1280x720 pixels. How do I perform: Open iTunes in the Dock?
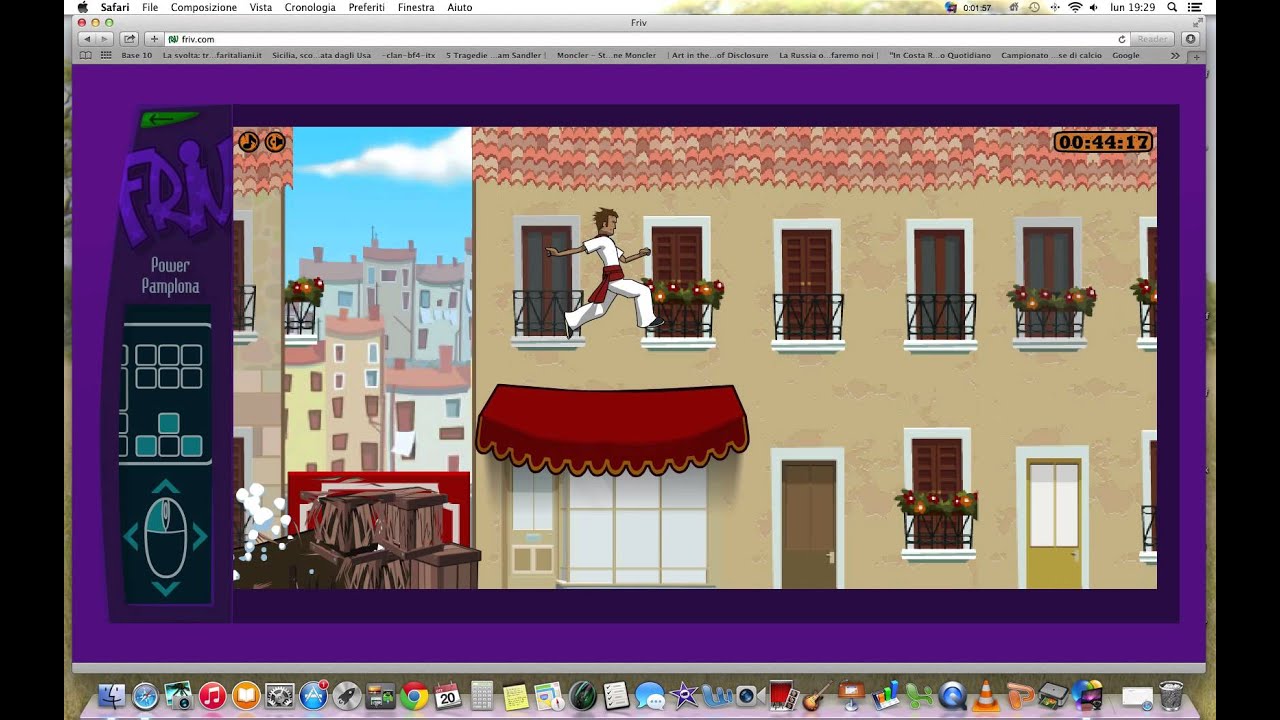pos(212,696)
